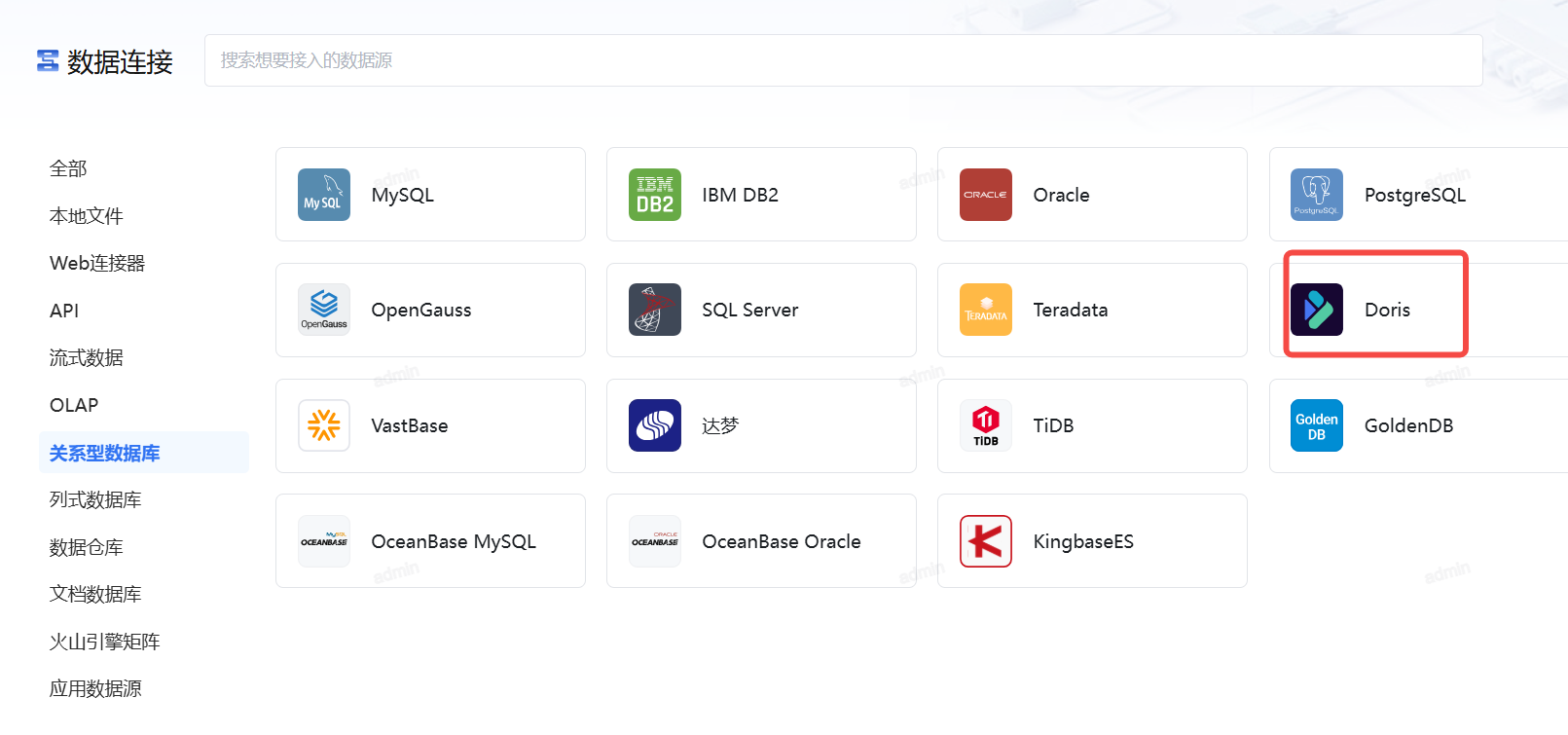Select the OpenGauss logo icon
The image size is (1568, 735).
tap(324, 310)
